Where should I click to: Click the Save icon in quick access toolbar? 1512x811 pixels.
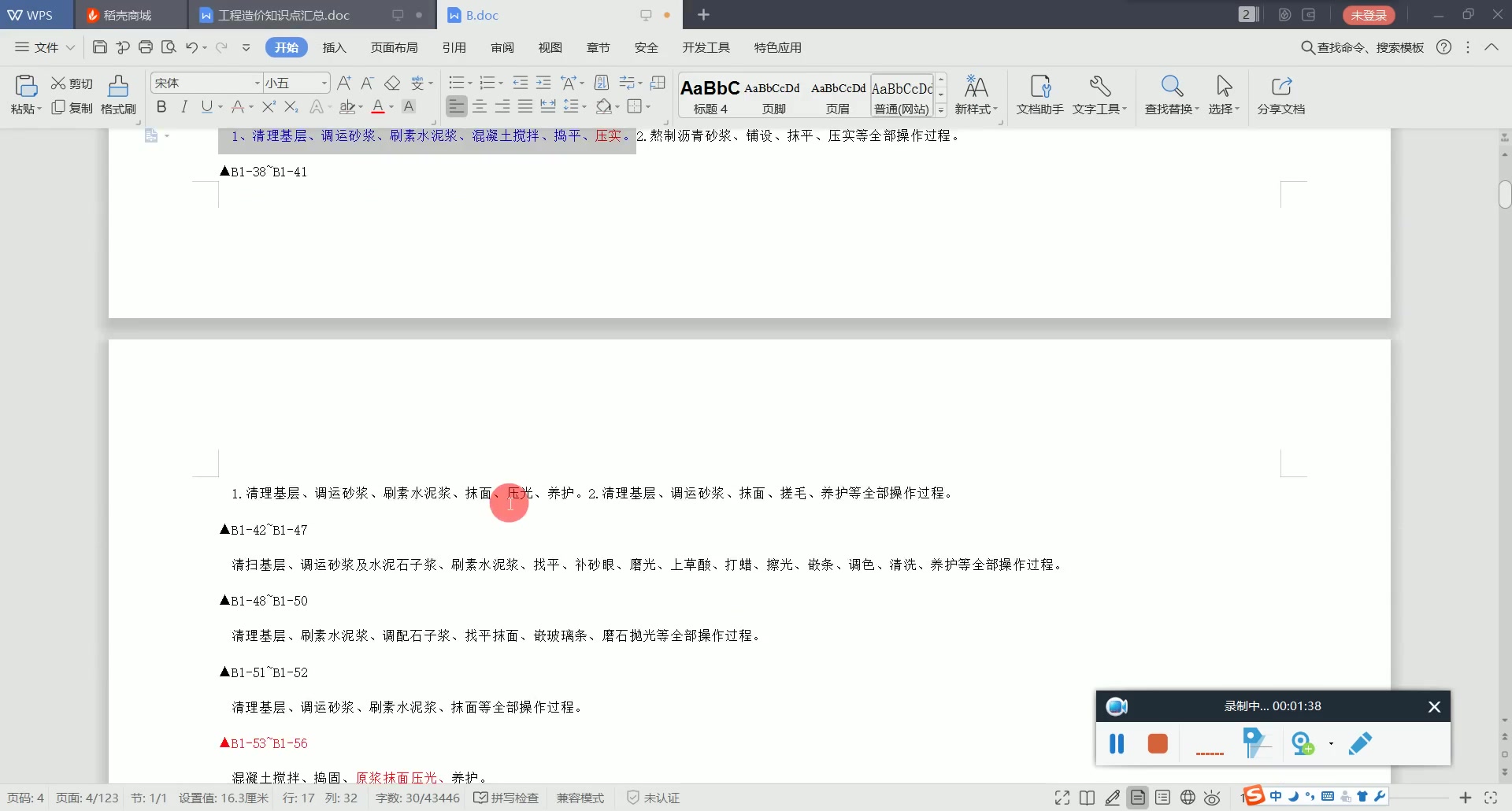[99, 47]
